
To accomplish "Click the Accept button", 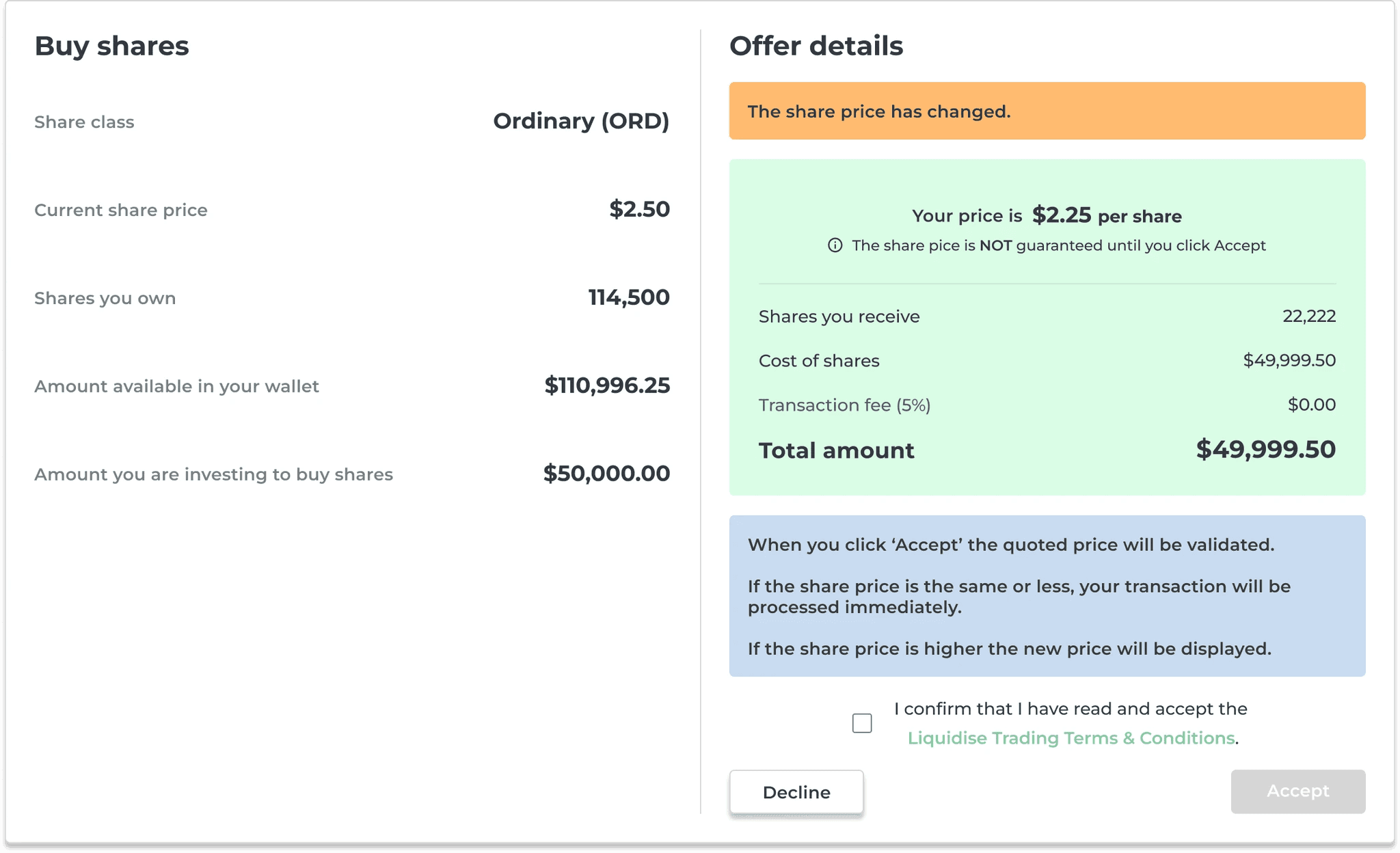I will click(x=1298, y=791).
